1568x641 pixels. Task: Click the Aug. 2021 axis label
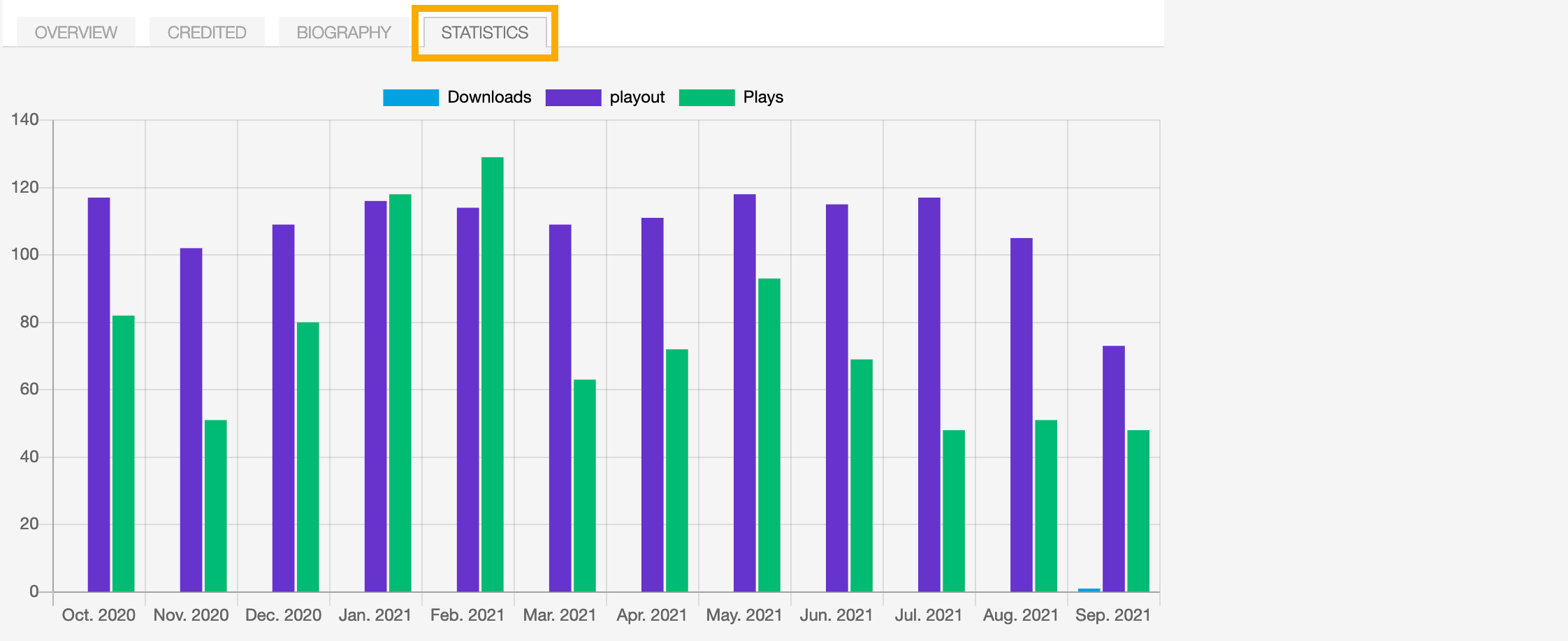click(x=1021, y=615)
